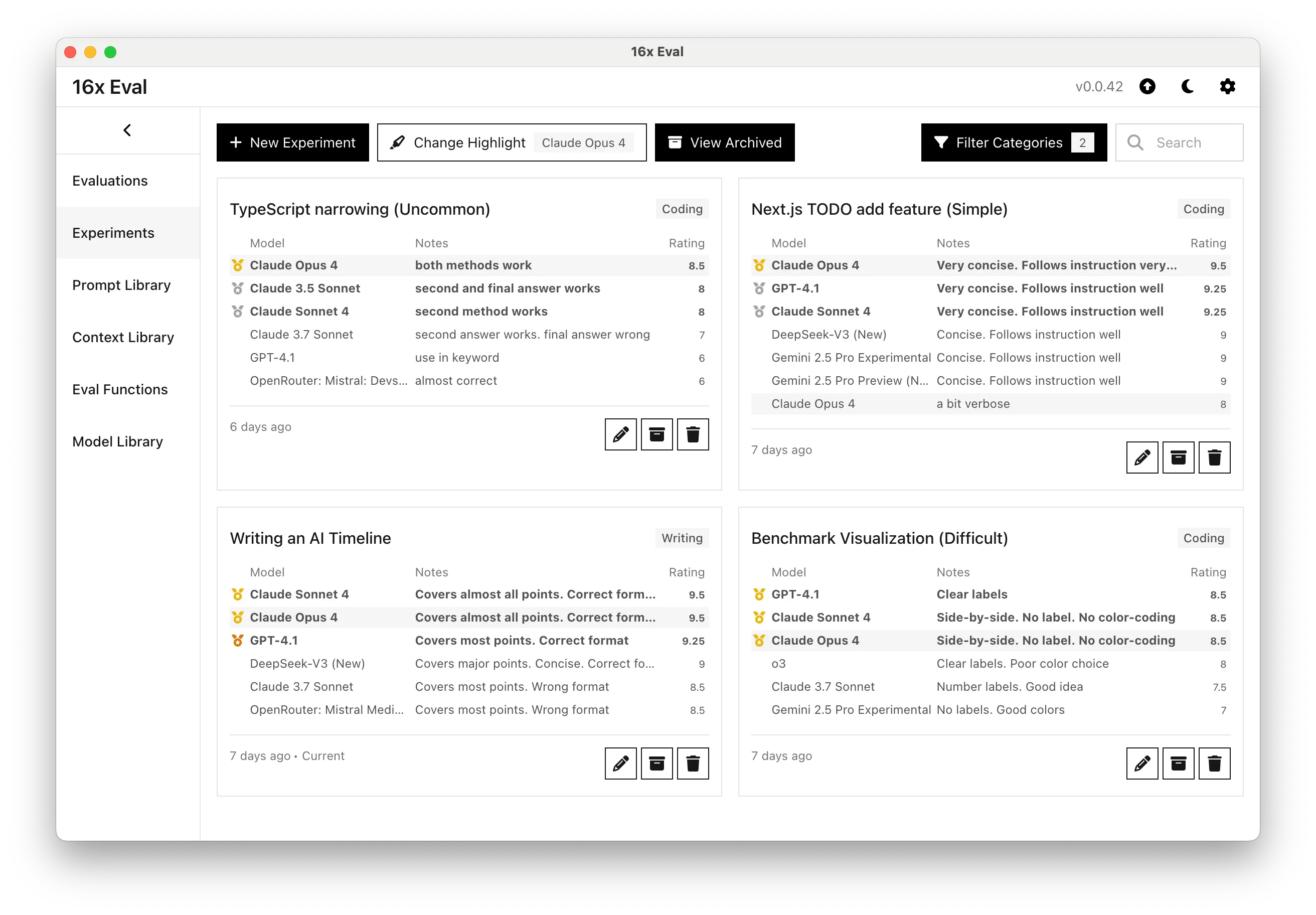Open settings via the gear icon
Viewport: 1316px width, 915px height.
coord(1227,87)
